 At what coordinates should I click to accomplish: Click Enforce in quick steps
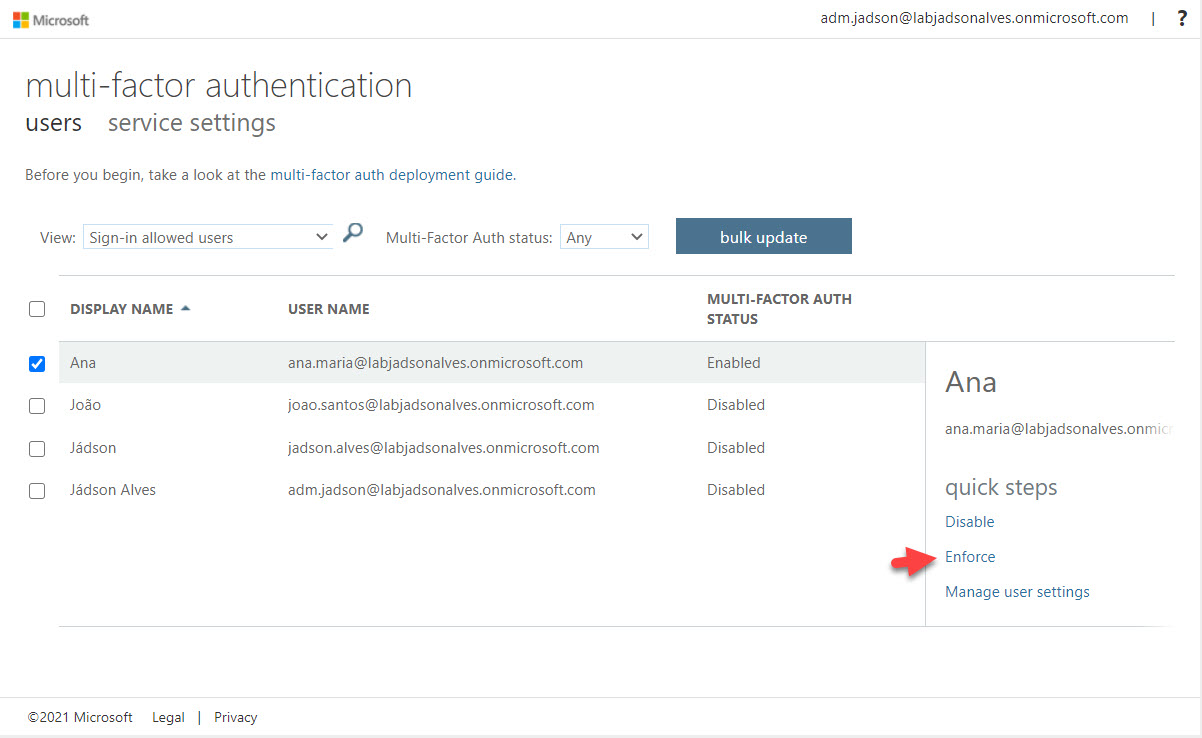click(x=970, y=557)
